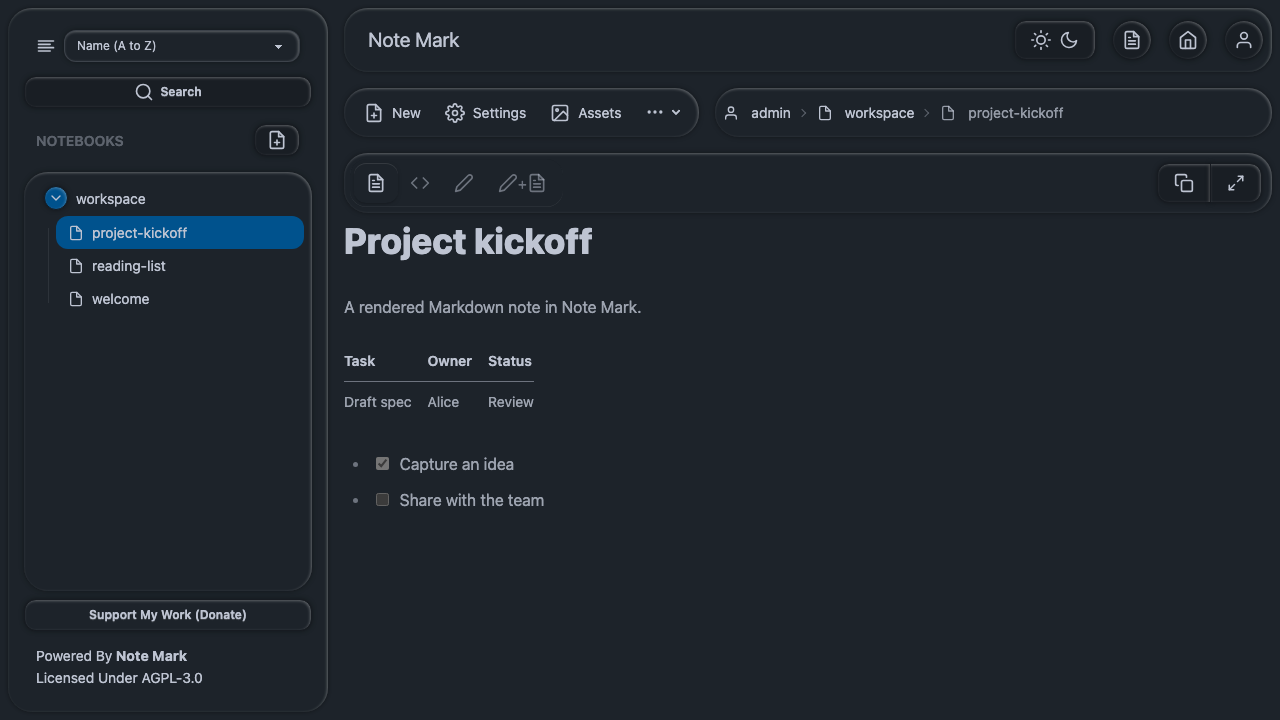Click the Task column header
This screenshot has height=720, width=1280.
click(x=360, y=361)
